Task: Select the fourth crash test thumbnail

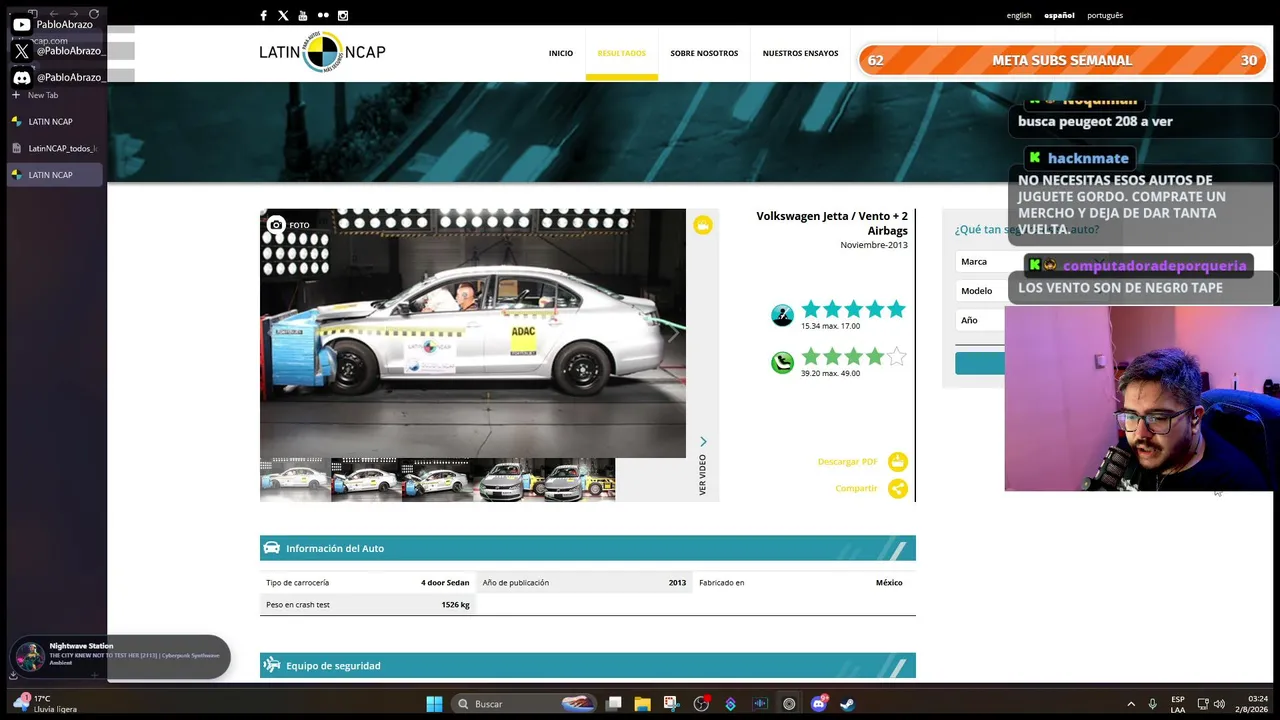Action: (x=508, y=480)
